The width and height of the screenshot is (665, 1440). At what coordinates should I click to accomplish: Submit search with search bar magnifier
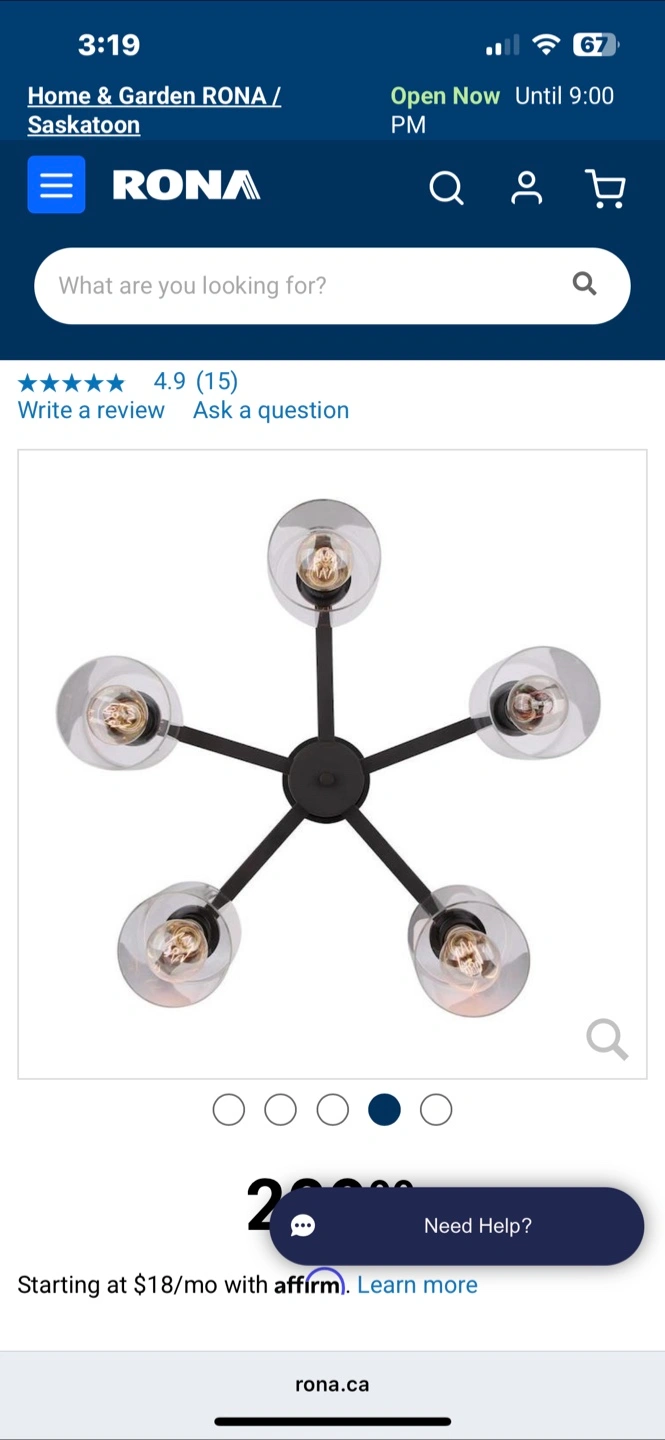585,284
